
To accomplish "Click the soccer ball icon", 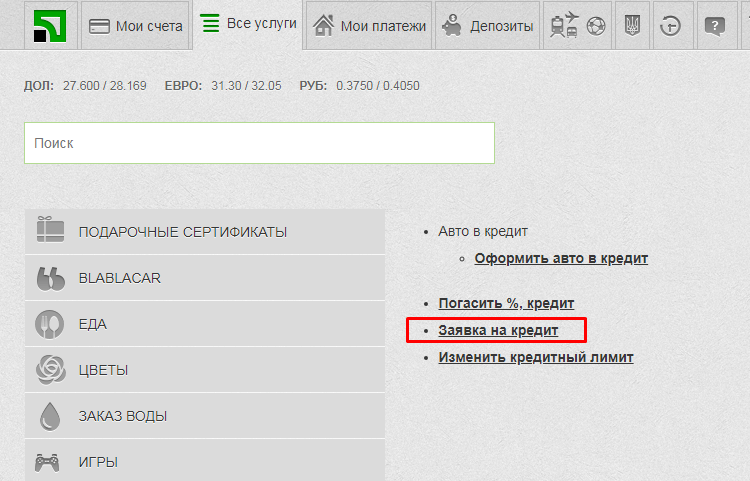I will coord(596,27).
